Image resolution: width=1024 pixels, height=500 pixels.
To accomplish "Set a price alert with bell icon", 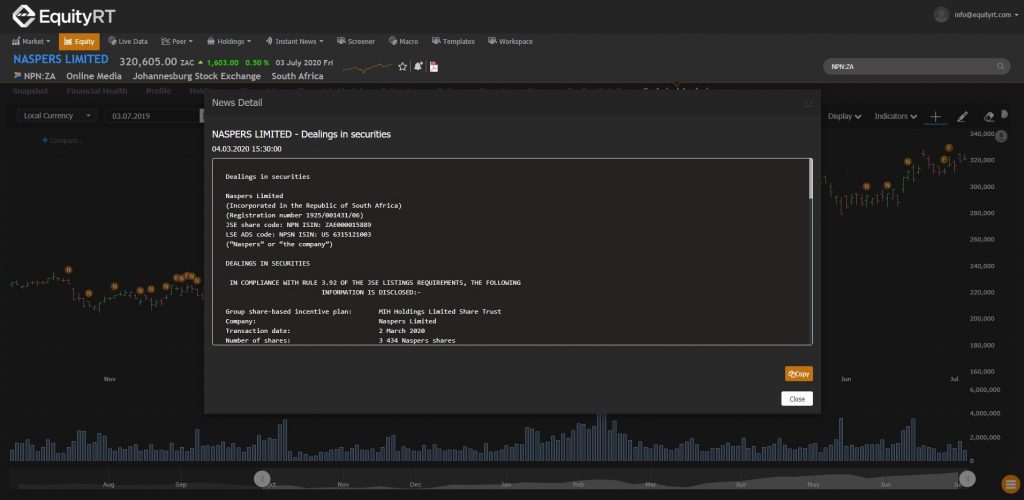I will [x=418, y=67].
